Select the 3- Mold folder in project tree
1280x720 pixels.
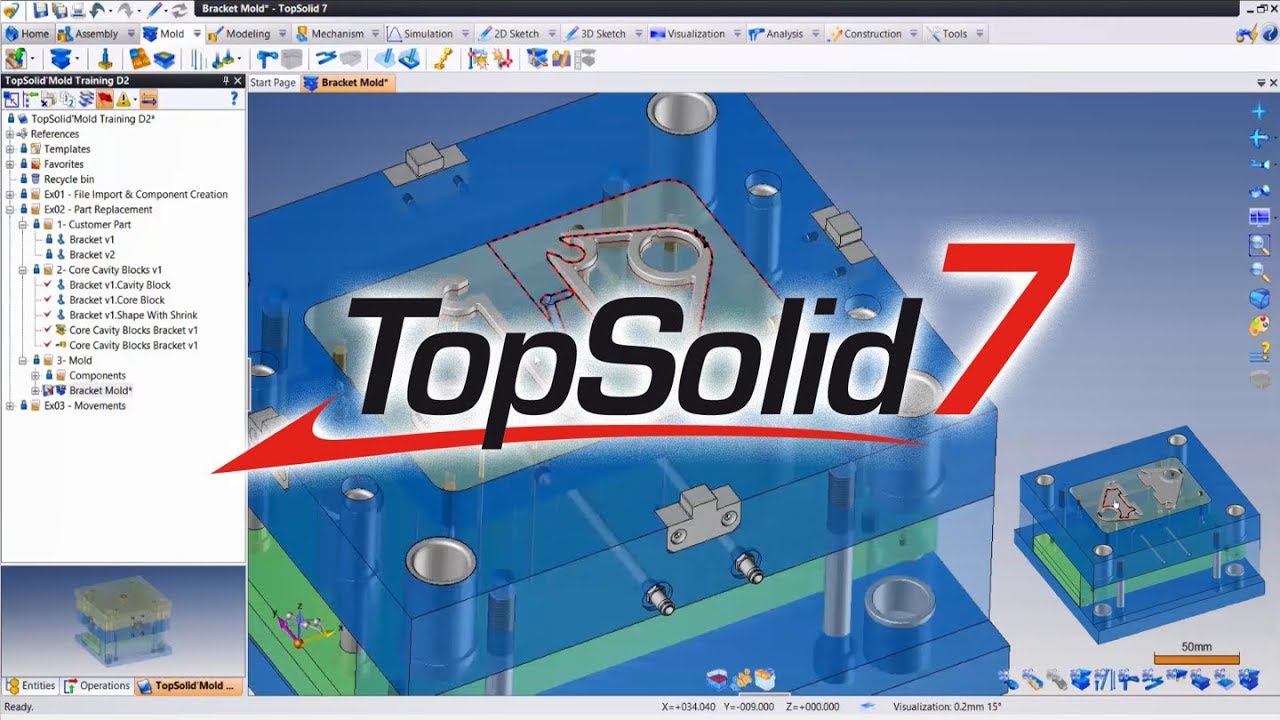tap(74, 361)
